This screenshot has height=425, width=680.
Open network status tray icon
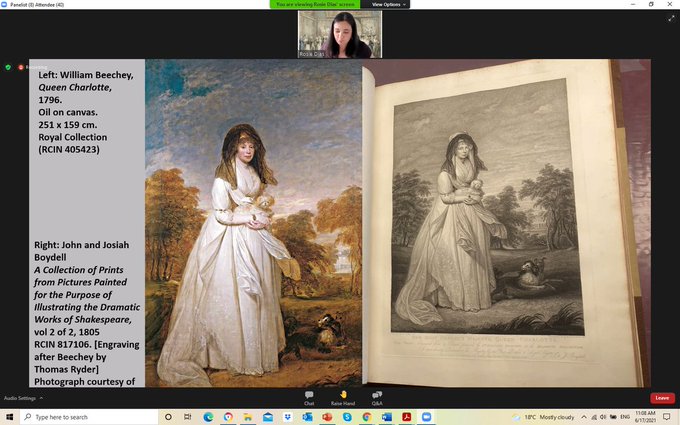coord(594,417)
